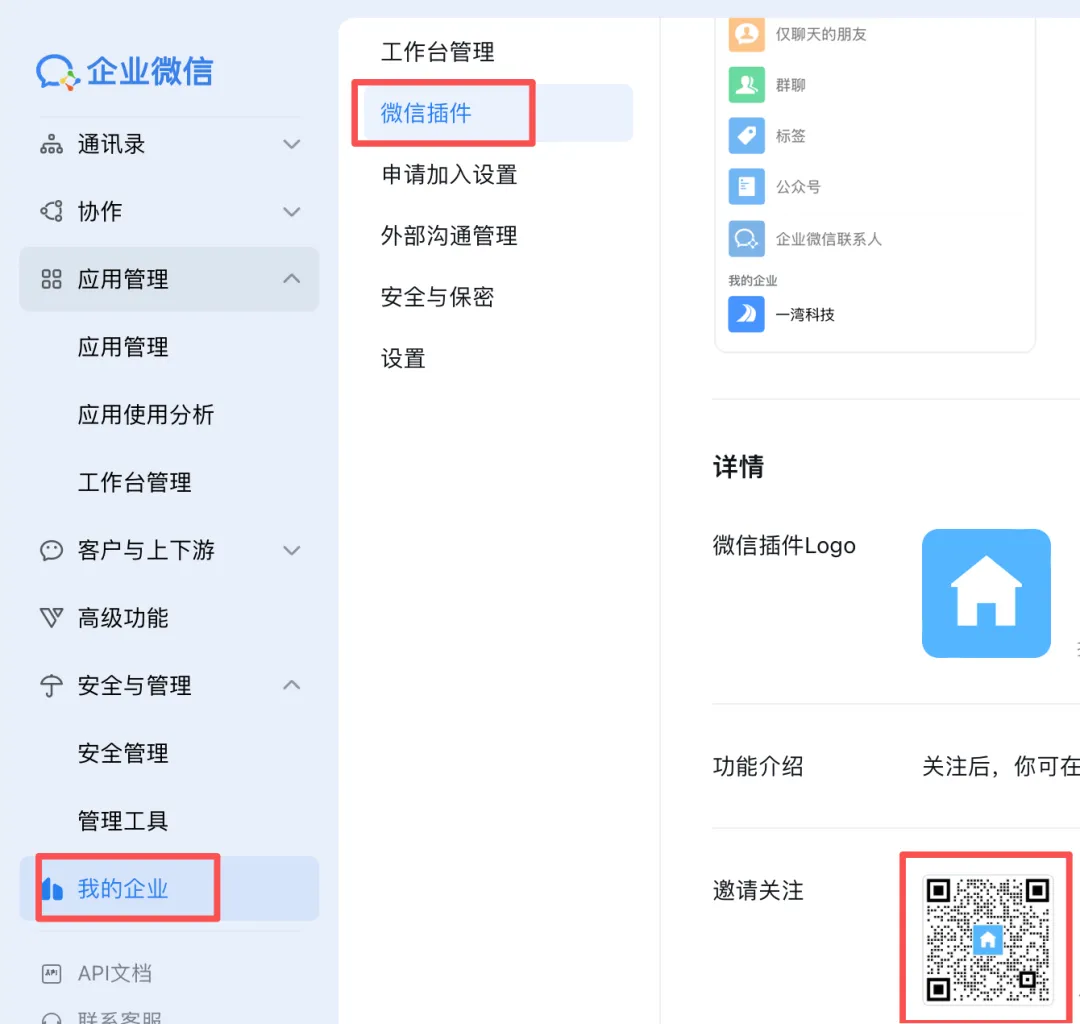
Task: Click the 微信插件Logo label
Action: click(x=785, y=545)
